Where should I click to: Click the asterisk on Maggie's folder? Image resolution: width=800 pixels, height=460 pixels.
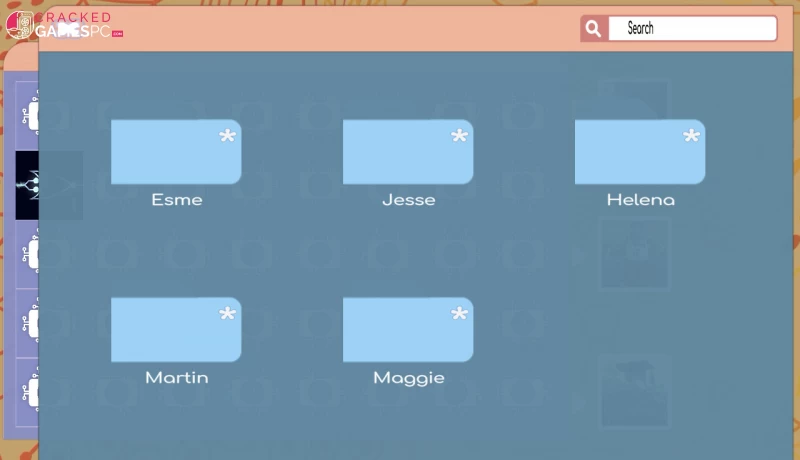point(460,315)
